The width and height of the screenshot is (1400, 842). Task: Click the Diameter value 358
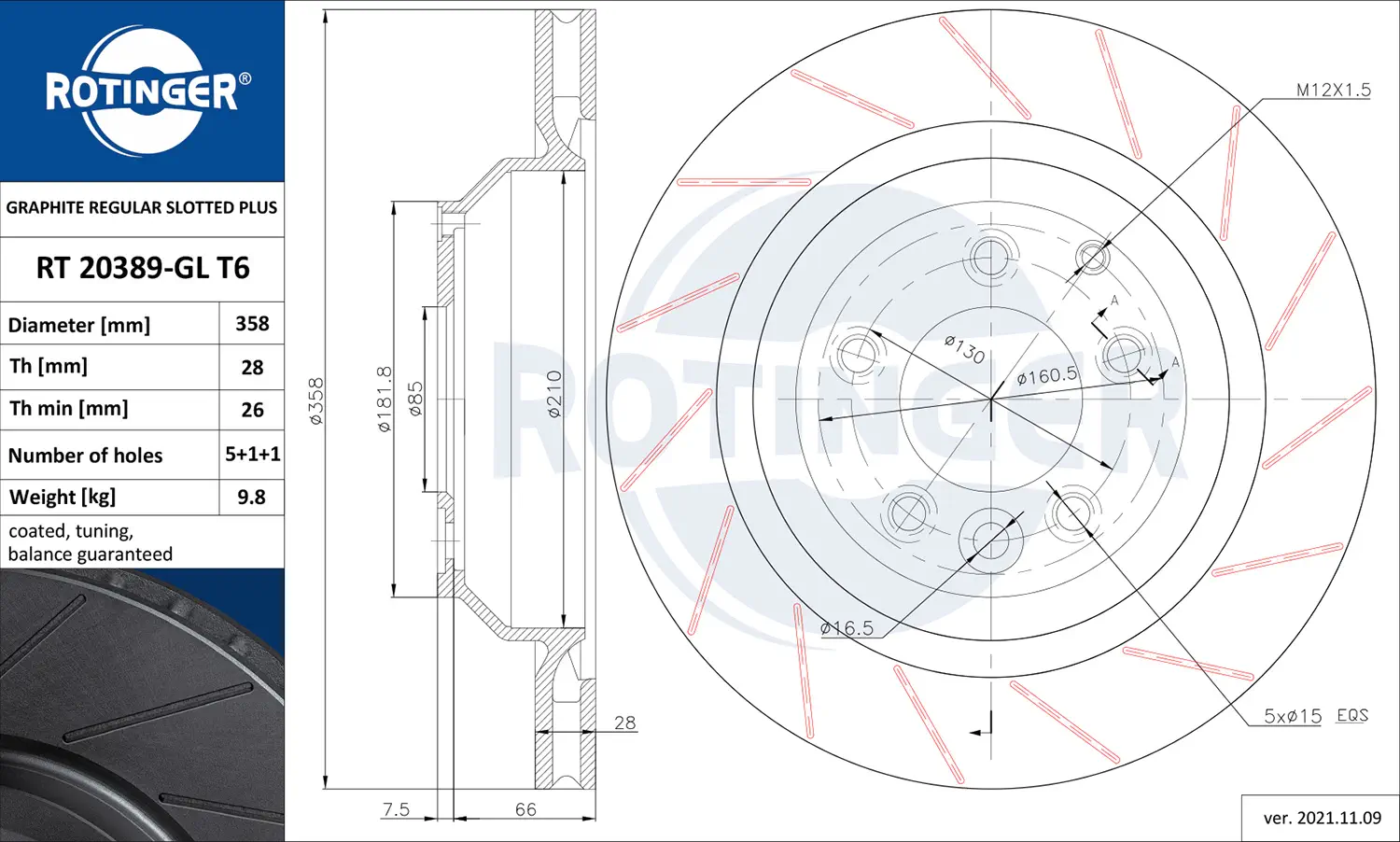[x=252, y=324]
